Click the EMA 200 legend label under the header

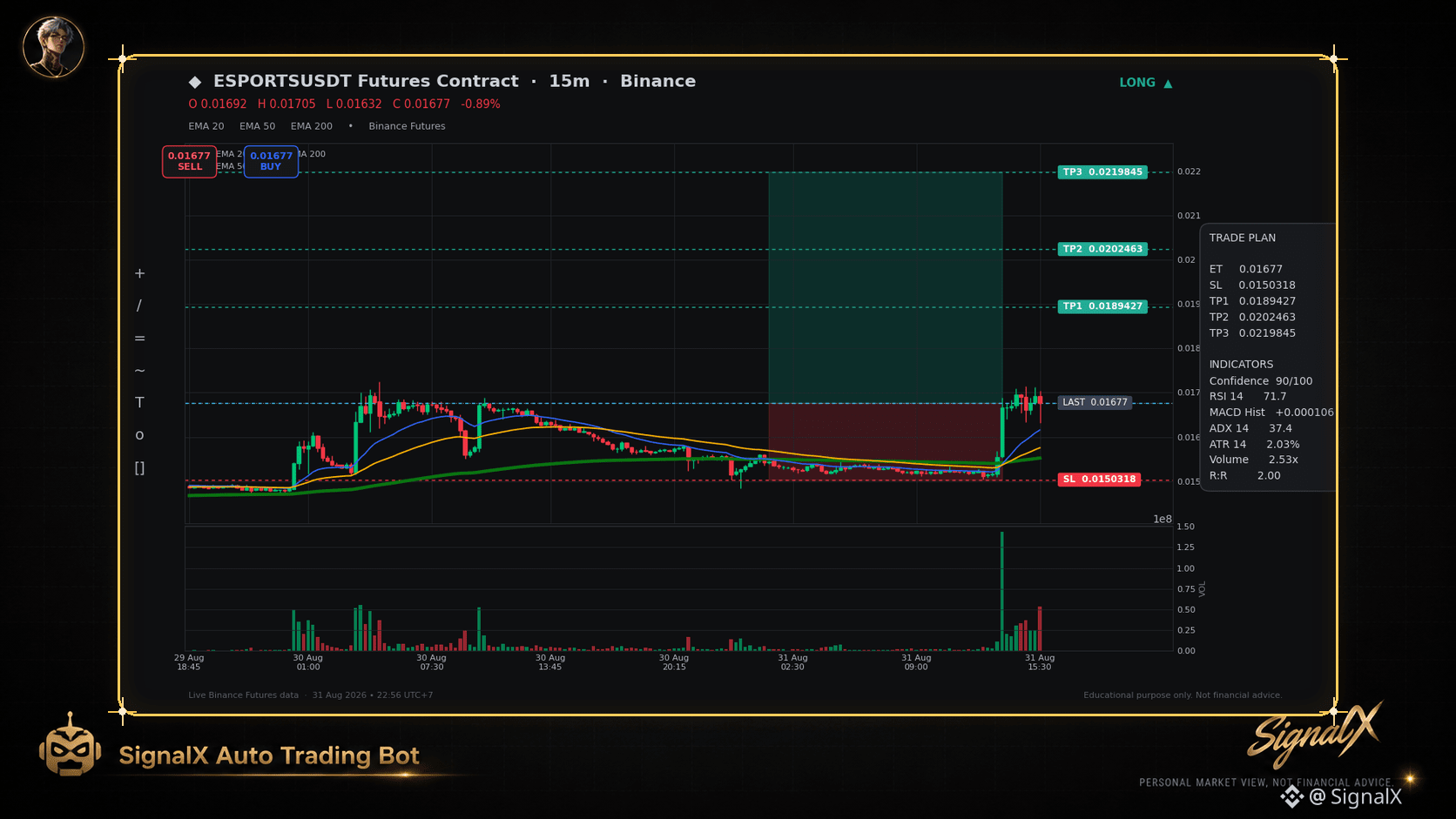311,126
